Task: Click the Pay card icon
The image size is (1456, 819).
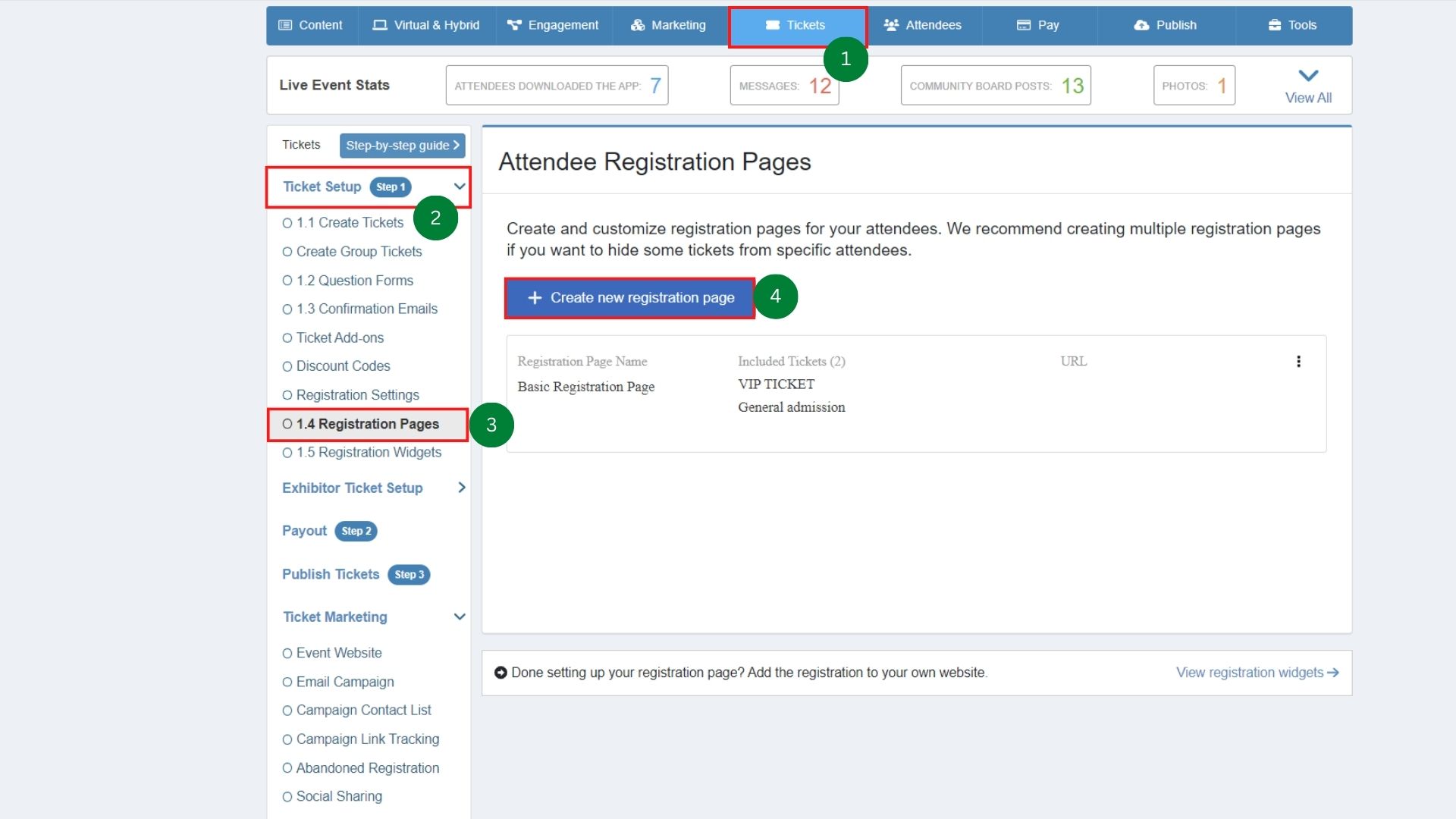Action: point(1023,24)
